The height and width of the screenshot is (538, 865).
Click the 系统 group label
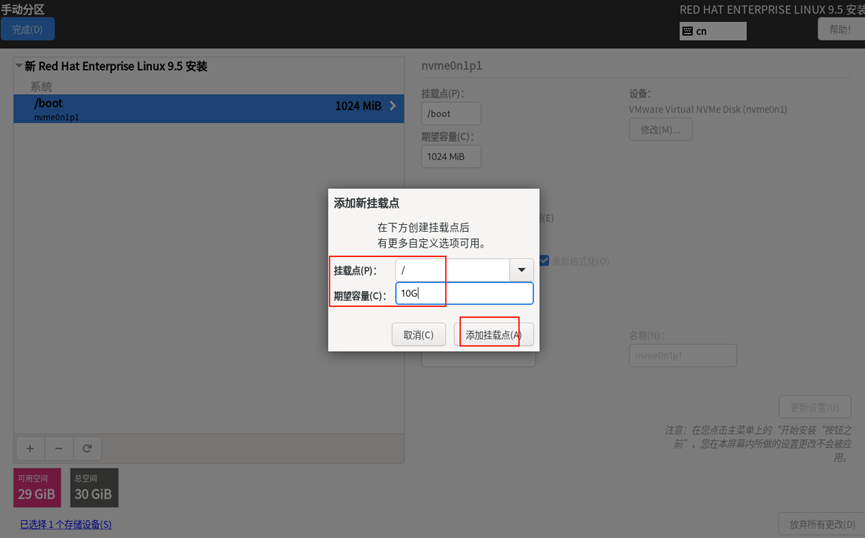[41, 87]
